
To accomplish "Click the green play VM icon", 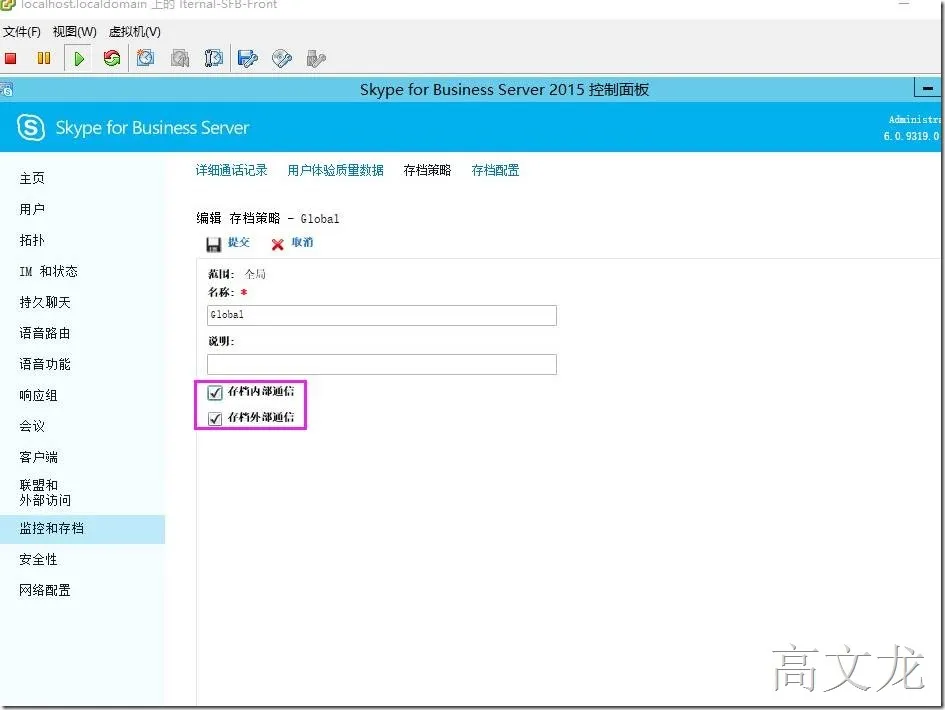I will coord(79,58).
